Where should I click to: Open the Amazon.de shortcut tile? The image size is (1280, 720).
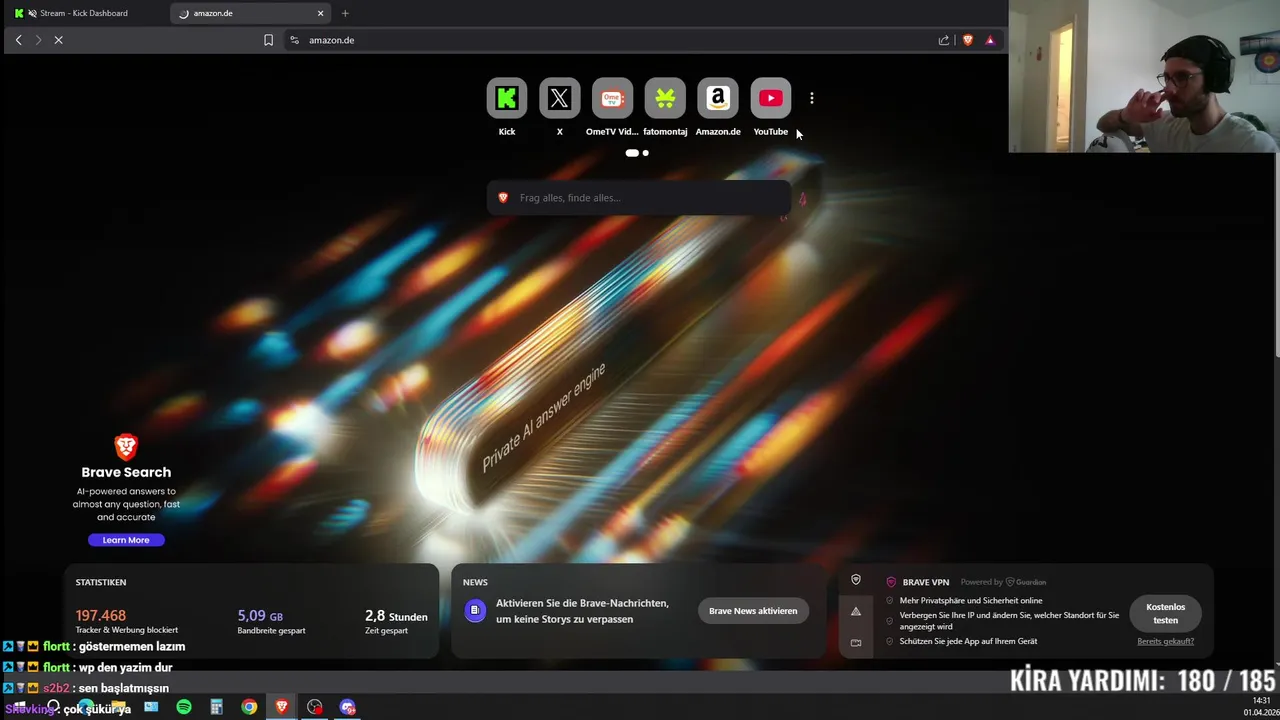click(x=718, y=98)
